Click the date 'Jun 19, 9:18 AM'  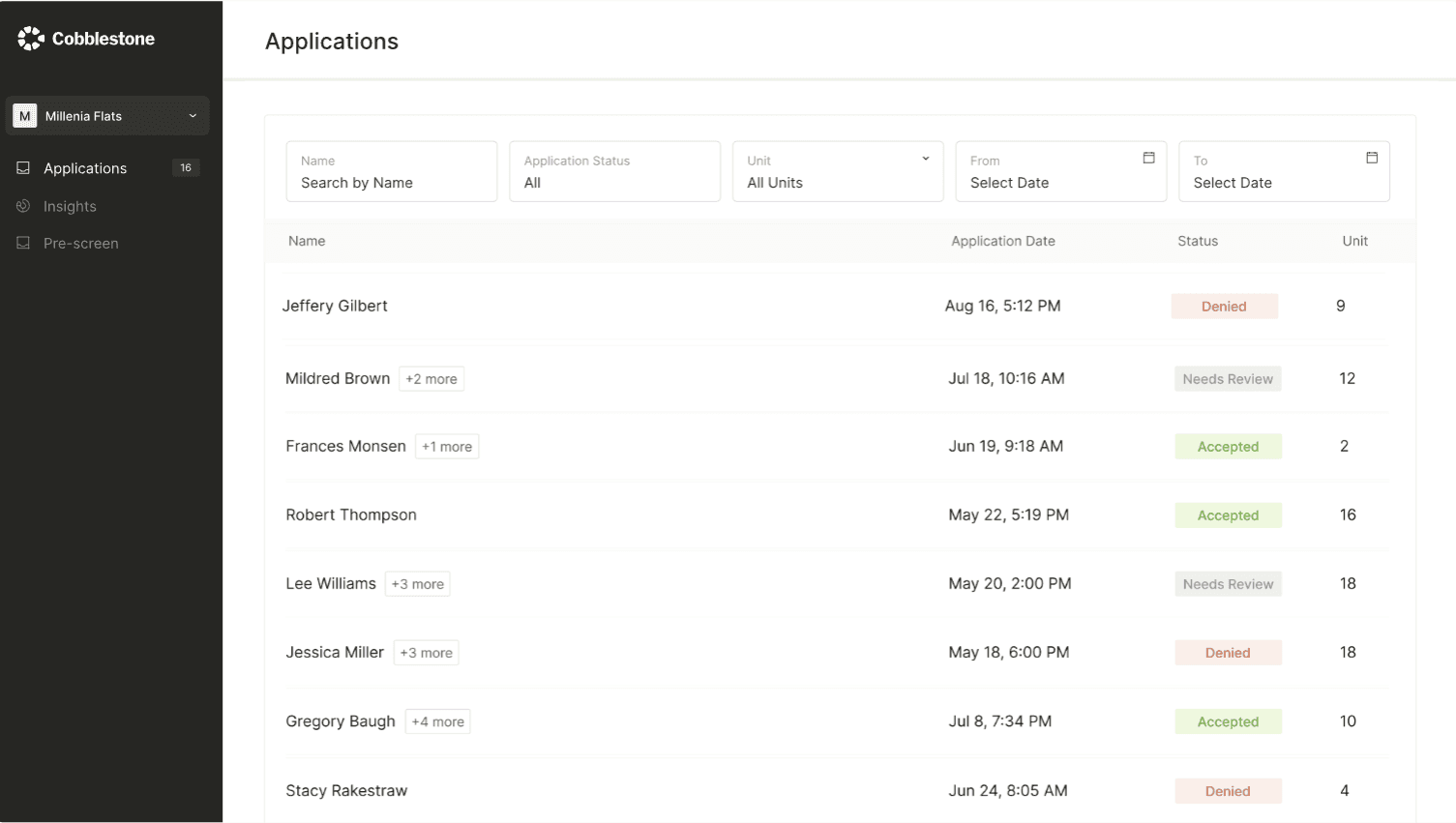tap(1006, 446)
